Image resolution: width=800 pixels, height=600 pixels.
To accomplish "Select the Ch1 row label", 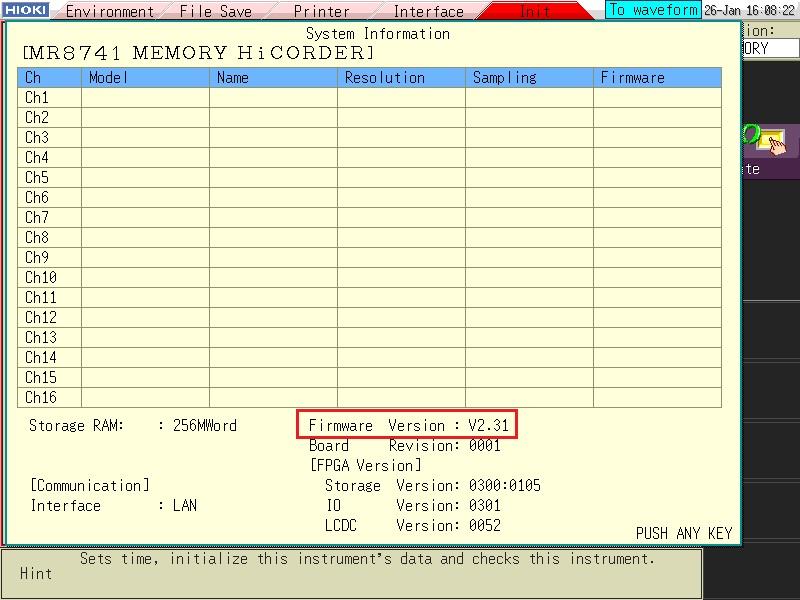I will (x=37, y=97).
